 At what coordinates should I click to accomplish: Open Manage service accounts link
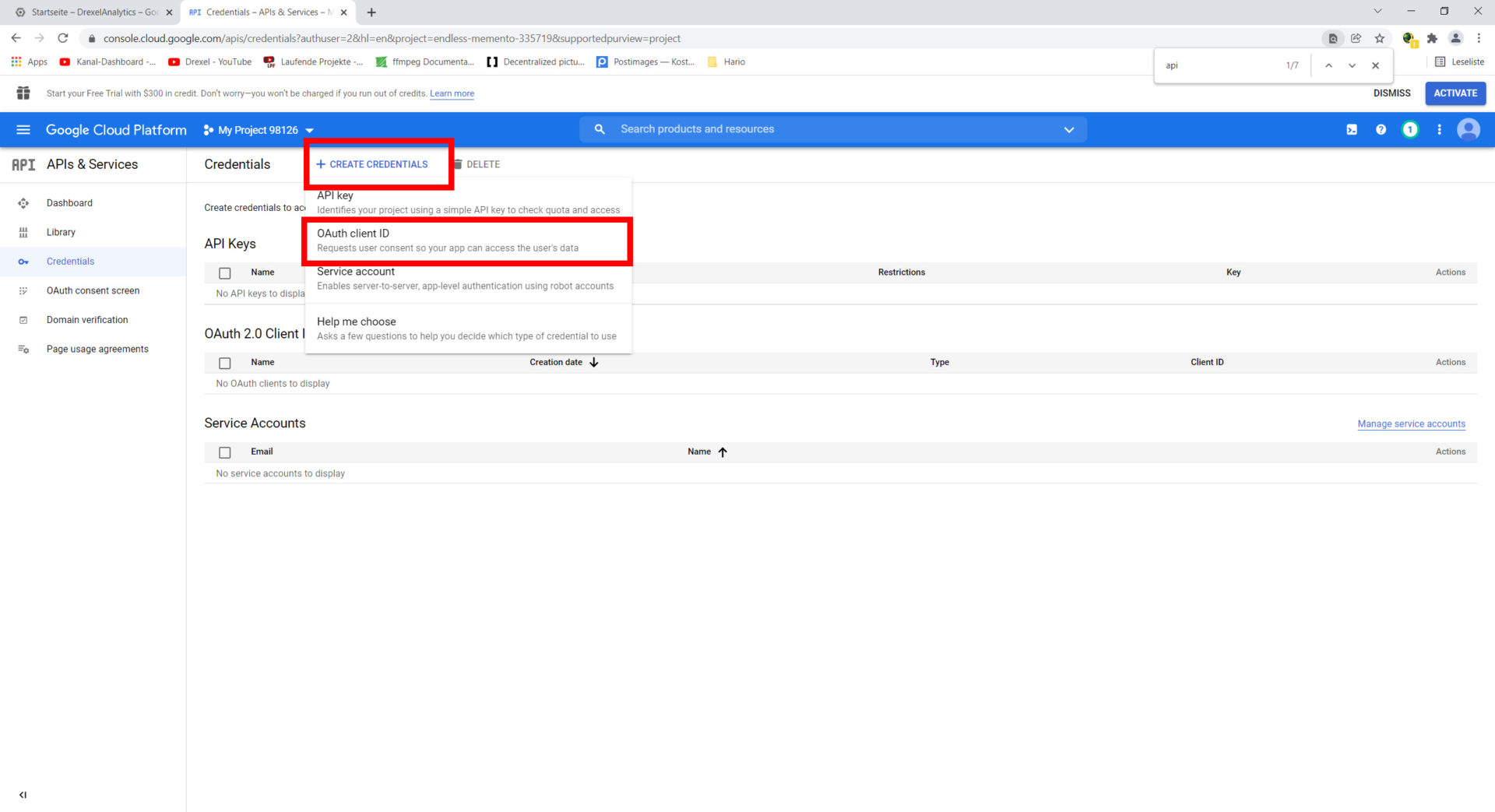tap(1411, 424)
